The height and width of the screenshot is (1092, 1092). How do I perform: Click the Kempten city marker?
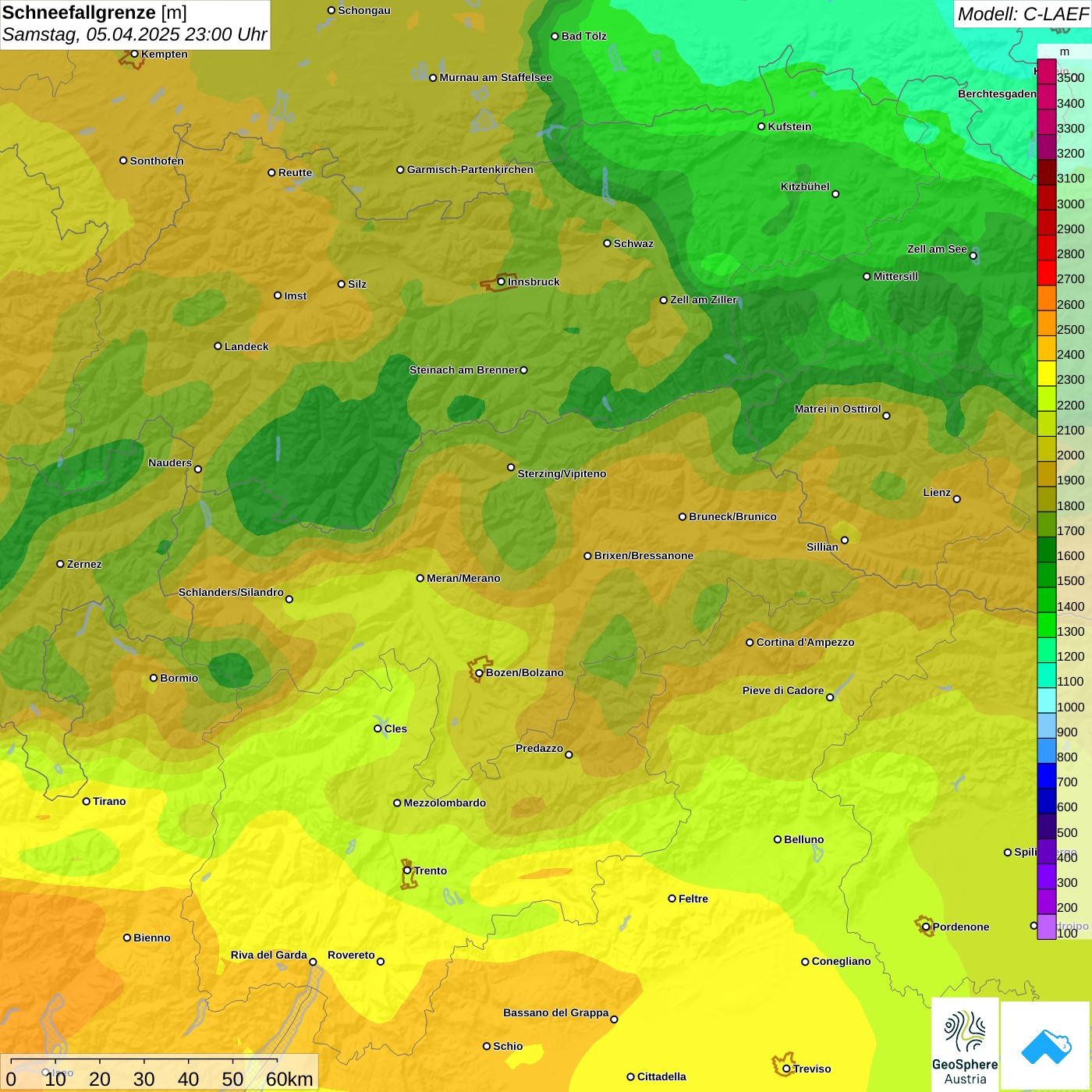pos(134,54)
